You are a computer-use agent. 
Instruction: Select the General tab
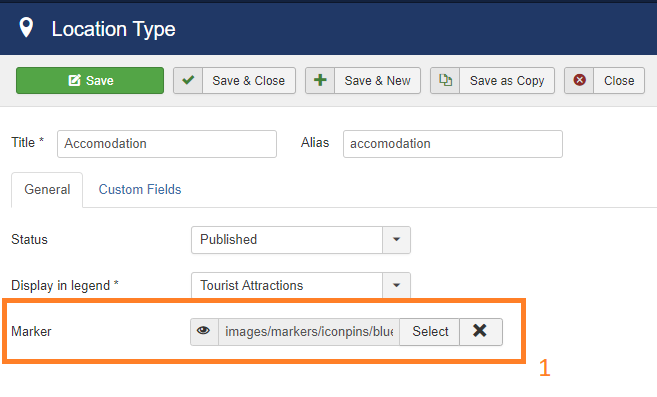47,189
